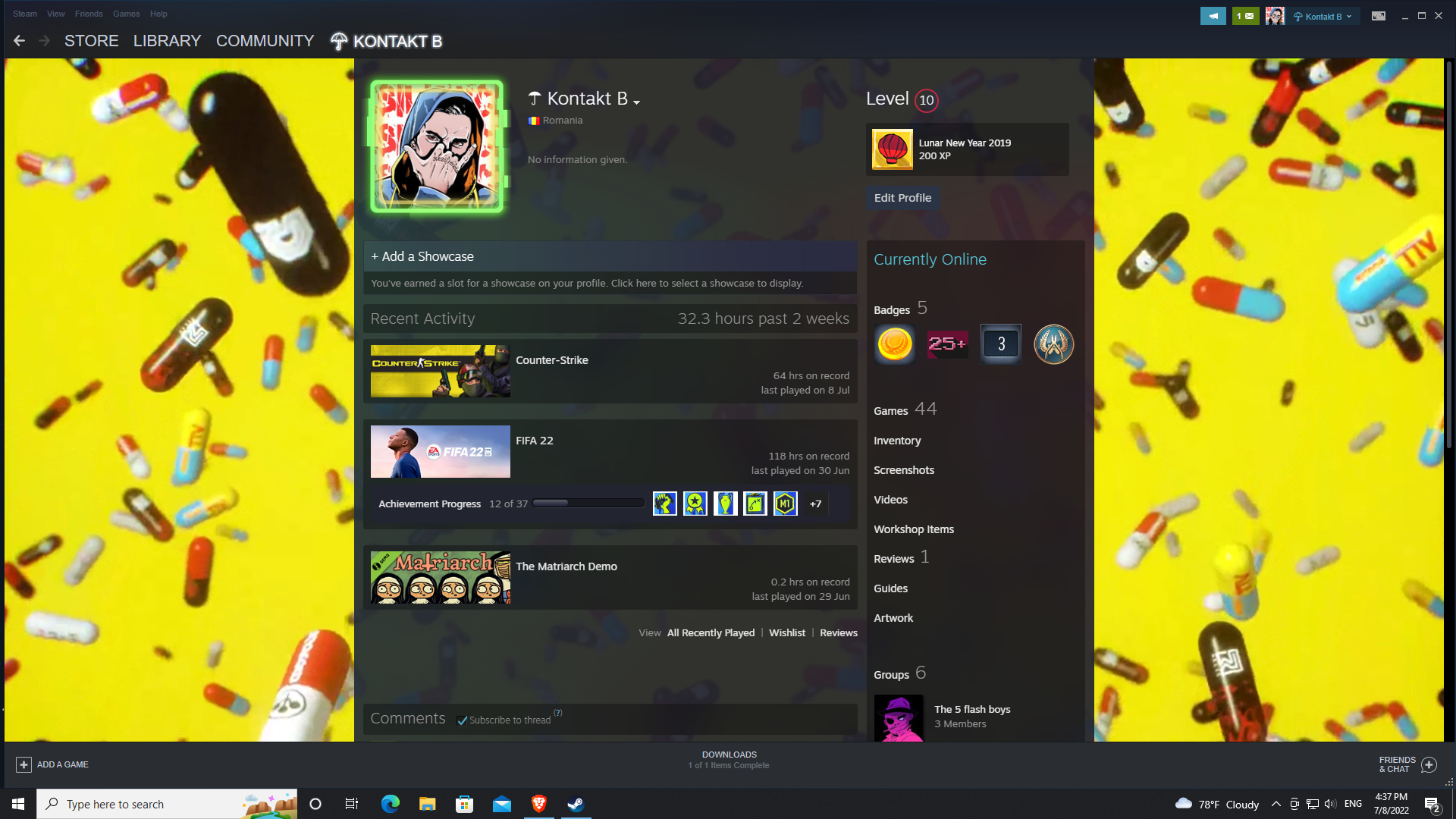Click the golden coin badge icon
Screen dimensions: 1456x819
point(894,344)
